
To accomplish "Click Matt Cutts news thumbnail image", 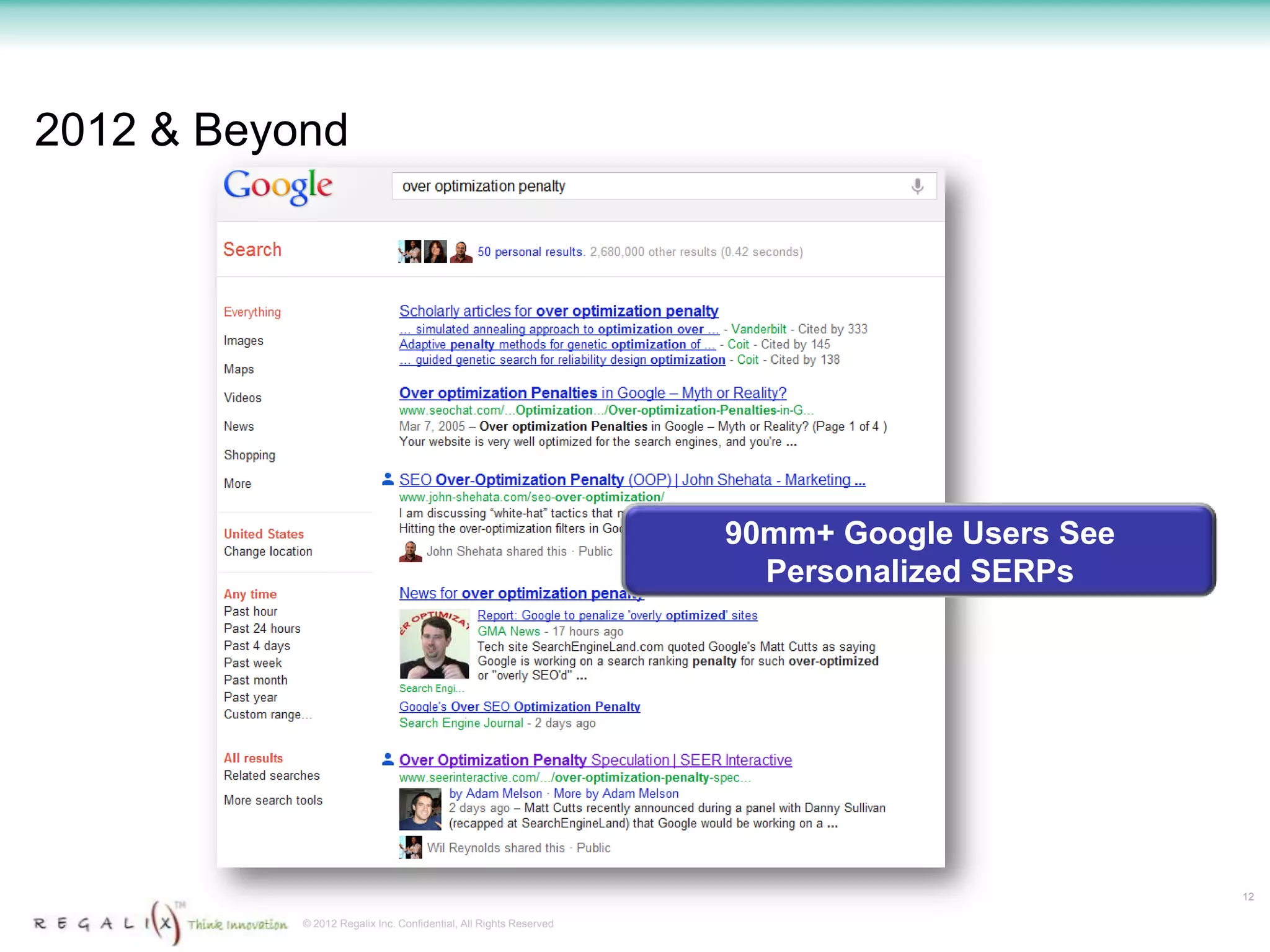I will [x=434, y=644].
